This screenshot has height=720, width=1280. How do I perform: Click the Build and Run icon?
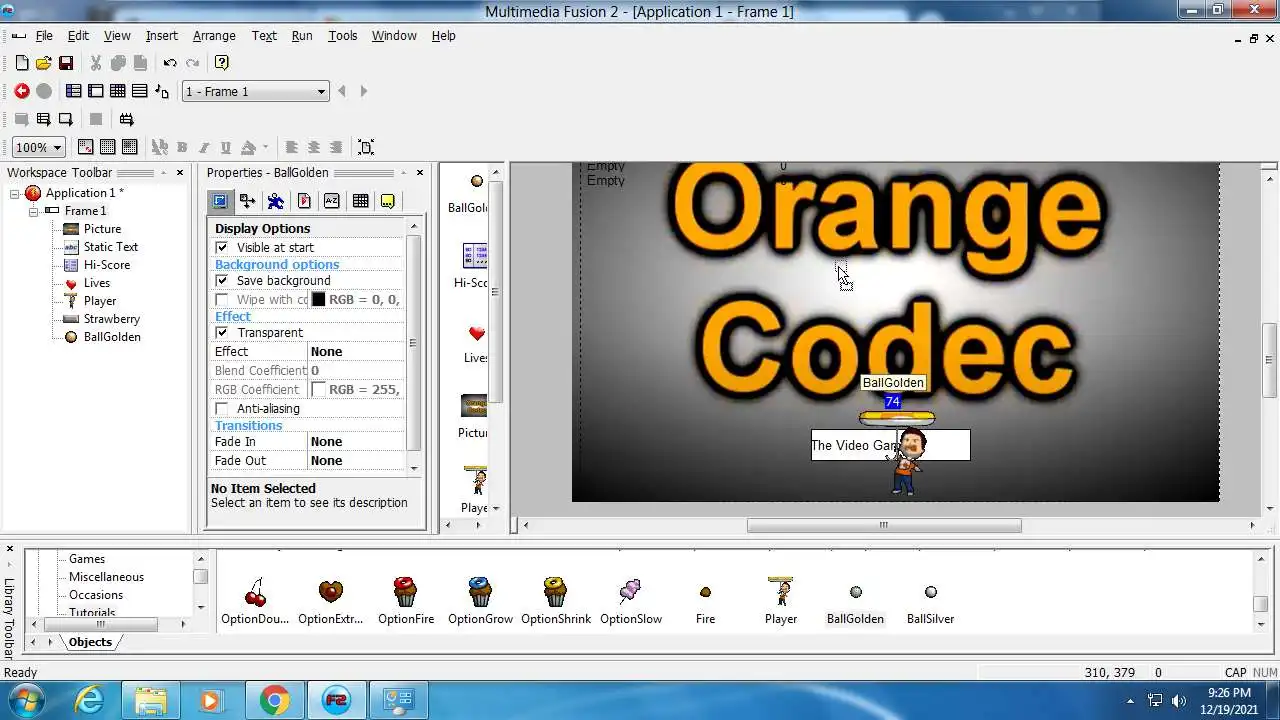coord(126,119)
